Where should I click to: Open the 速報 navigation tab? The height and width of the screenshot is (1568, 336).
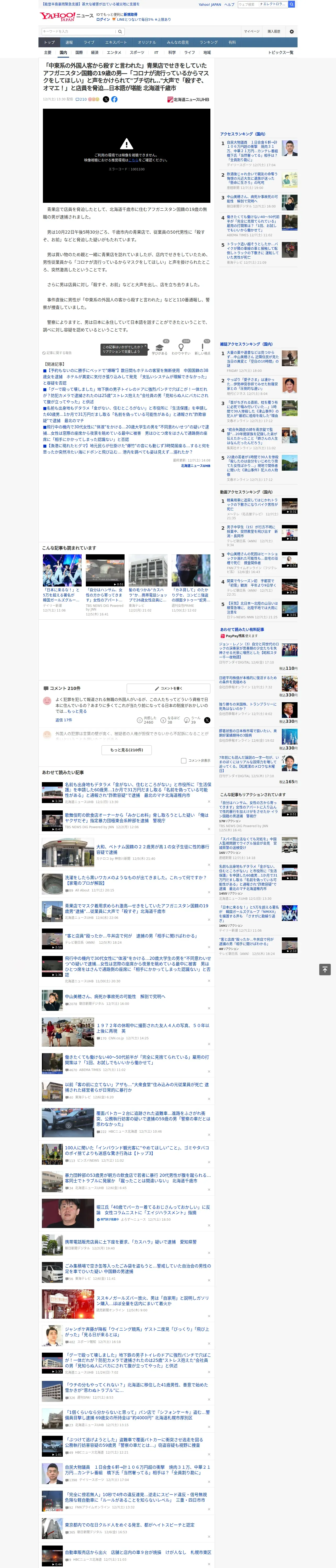[x=69, y=43]
